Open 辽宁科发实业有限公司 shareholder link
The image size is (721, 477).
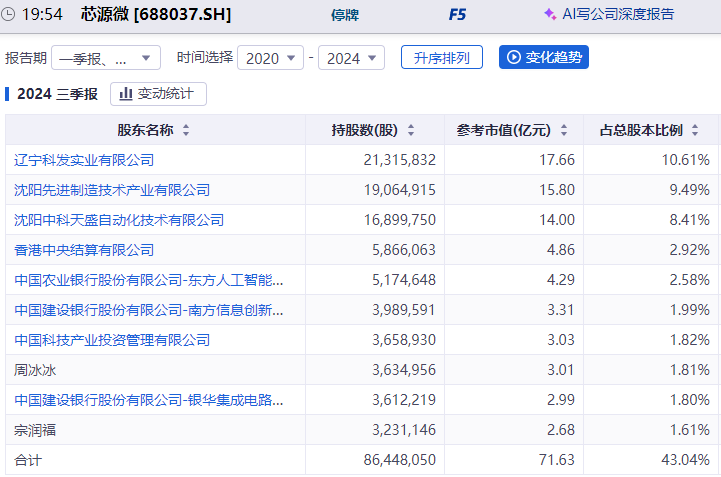[84, 160]
